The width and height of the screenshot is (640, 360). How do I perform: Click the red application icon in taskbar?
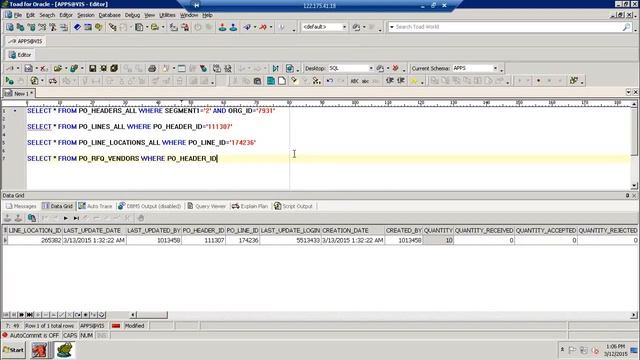40,350
